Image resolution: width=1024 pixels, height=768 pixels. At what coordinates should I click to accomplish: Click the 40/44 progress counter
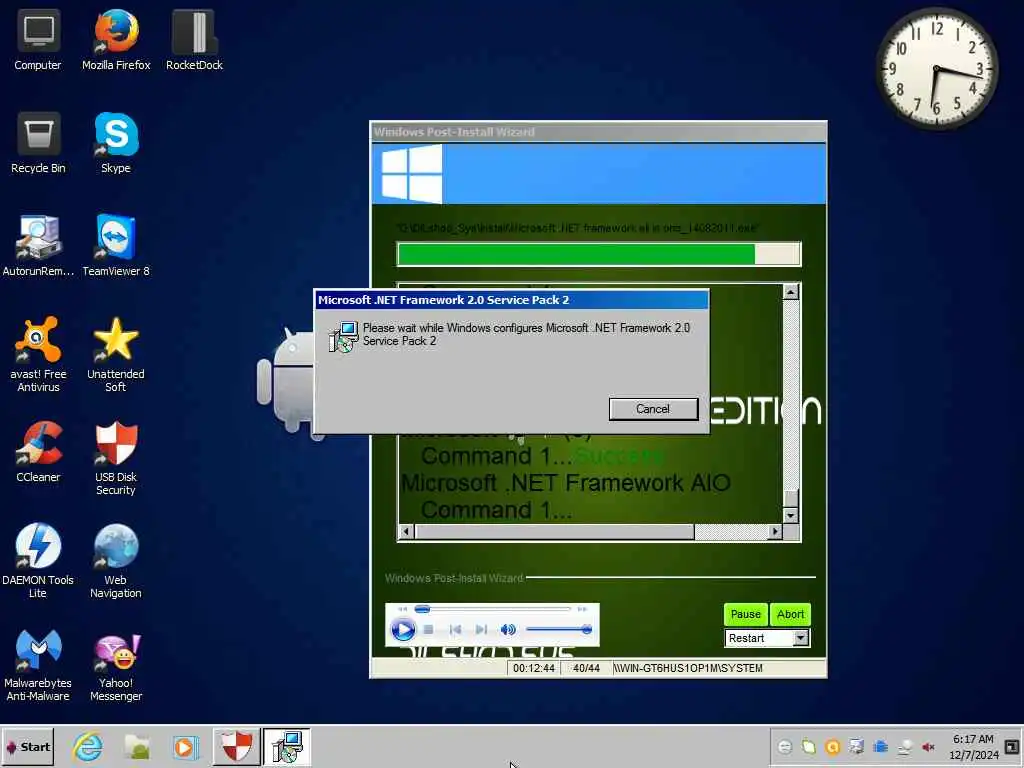(x=586, y=668)
